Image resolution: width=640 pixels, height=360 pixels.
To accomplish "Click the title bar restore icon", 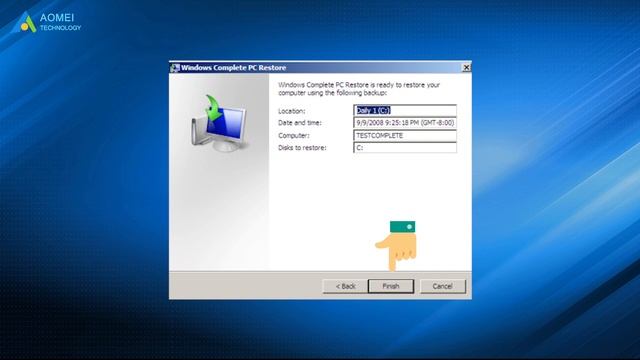I will (175, 68).
